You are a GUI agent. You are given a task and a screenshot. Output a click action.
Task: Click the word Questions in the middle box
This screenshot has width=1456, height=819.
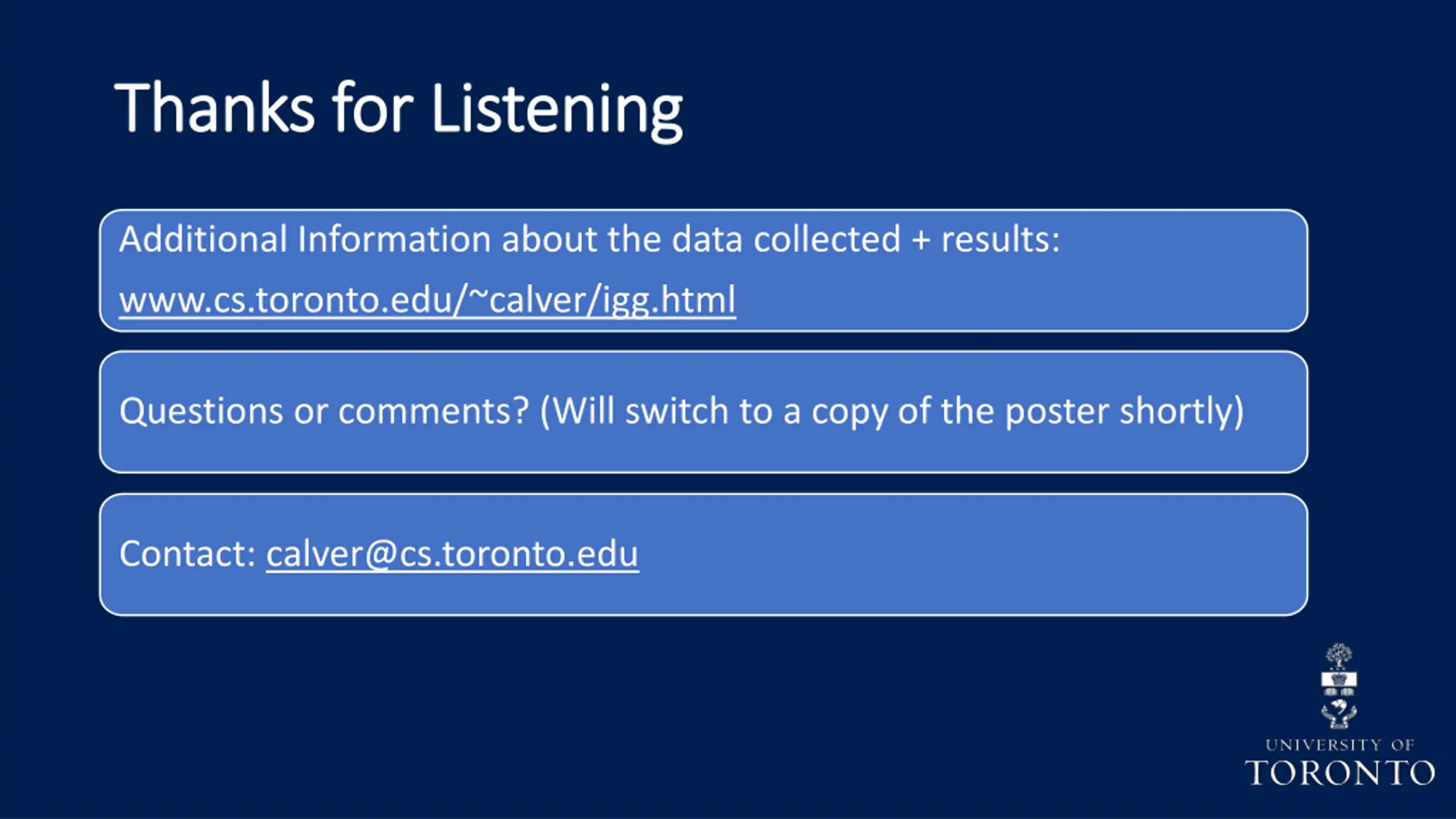pyautogui.click(x=201, y=411)
